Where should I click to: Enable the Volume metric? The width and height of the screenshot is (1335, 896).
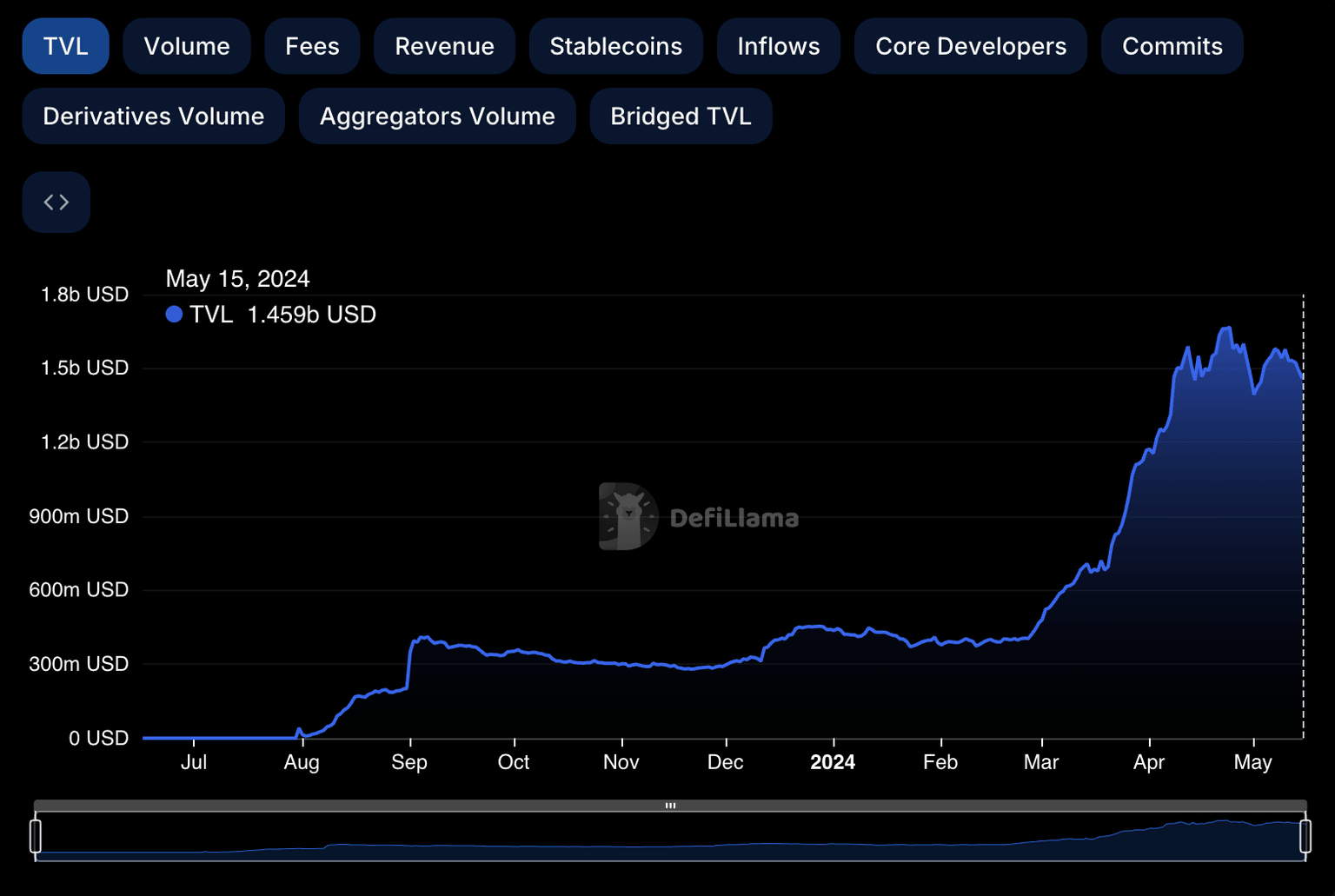click(187, 46)
